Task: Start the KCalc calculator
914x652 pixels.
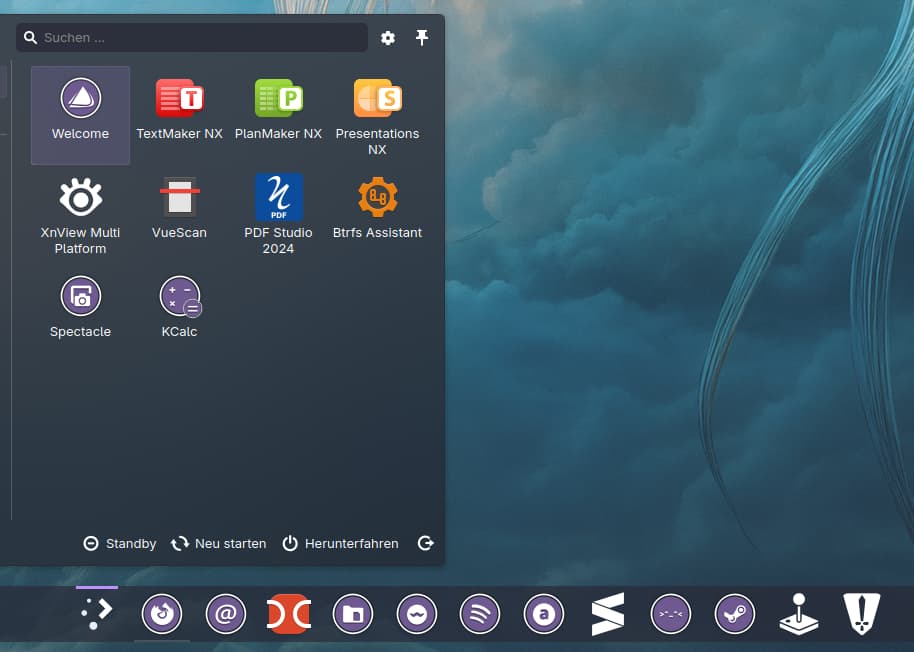Action: tap(179, 308)
